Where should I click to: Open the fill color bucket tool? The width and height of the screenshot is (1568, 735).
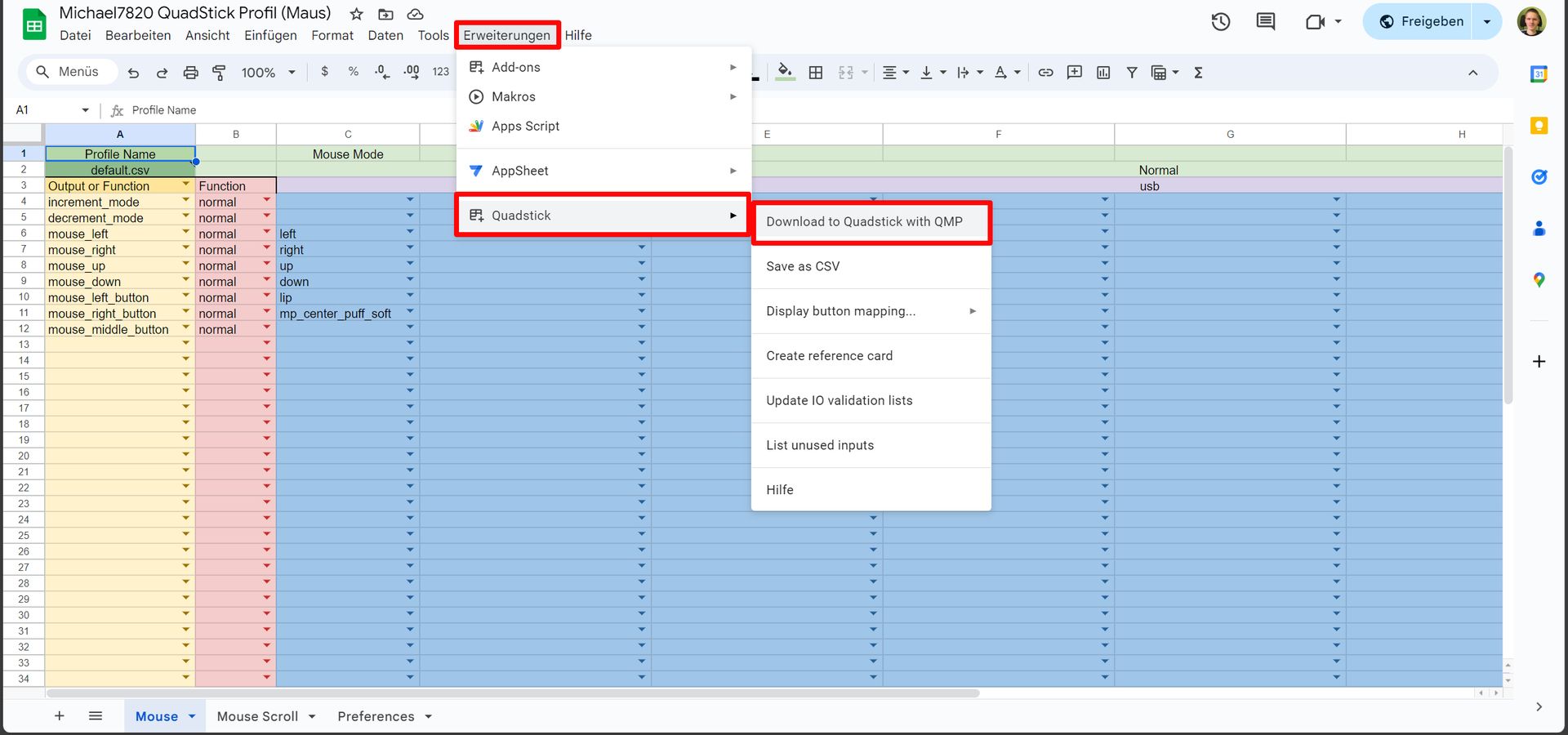tap(785, 72)
